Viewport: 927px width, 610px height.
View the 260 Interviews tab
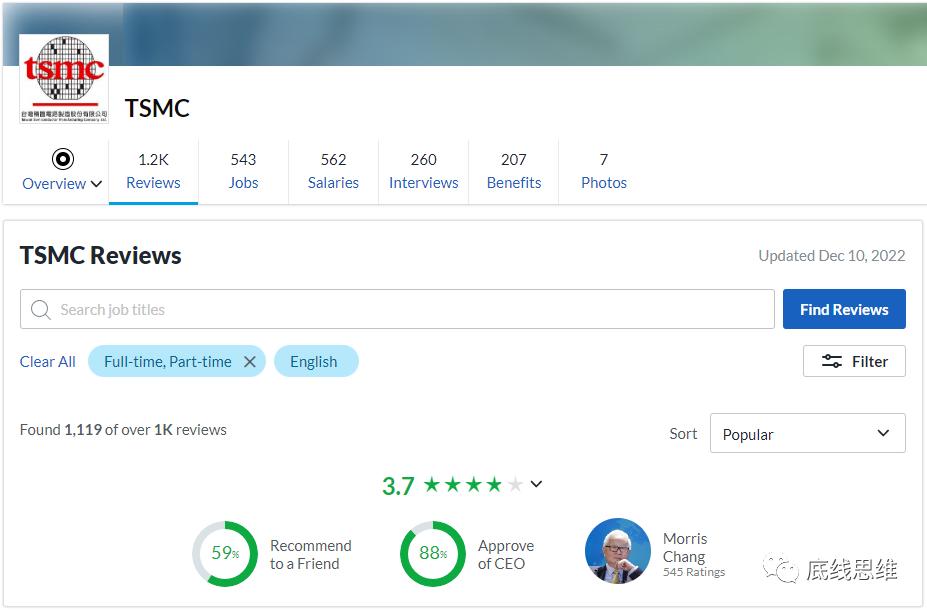(x=423, y=171)
